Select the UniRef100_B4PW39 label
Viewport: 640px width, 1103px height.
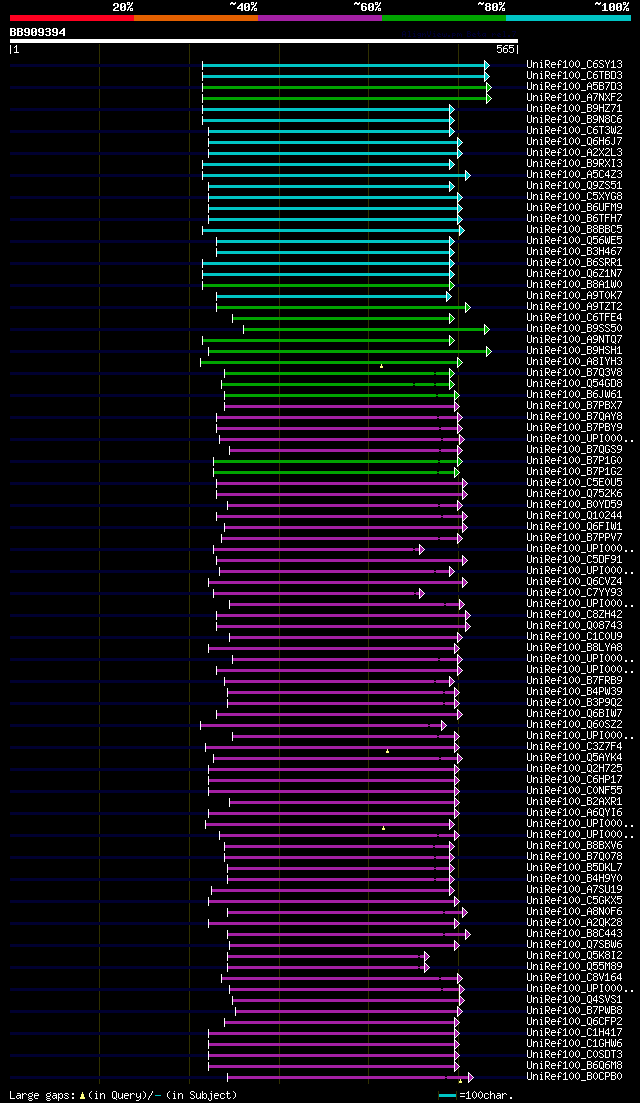coord(574,692)
